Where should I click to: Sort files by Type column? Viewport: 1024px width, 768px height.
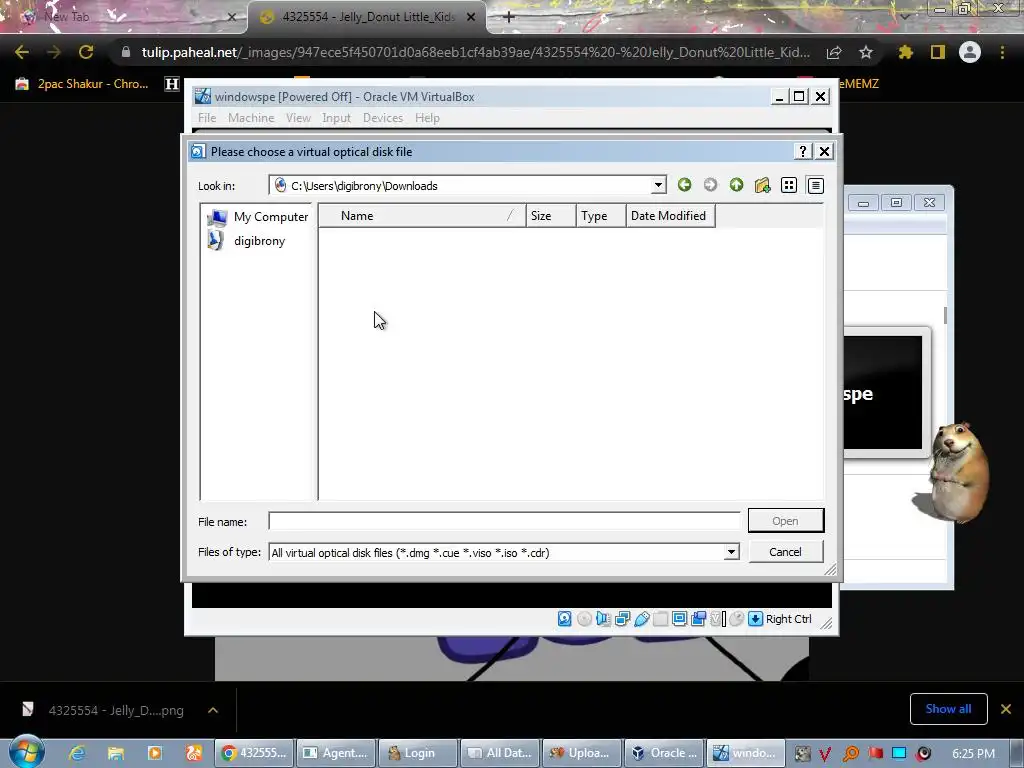[601, 216]
